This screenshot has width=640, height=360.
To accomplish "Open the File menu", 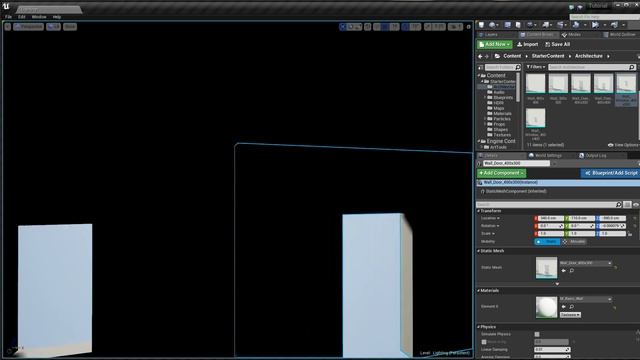I will (x=8, y=17).
